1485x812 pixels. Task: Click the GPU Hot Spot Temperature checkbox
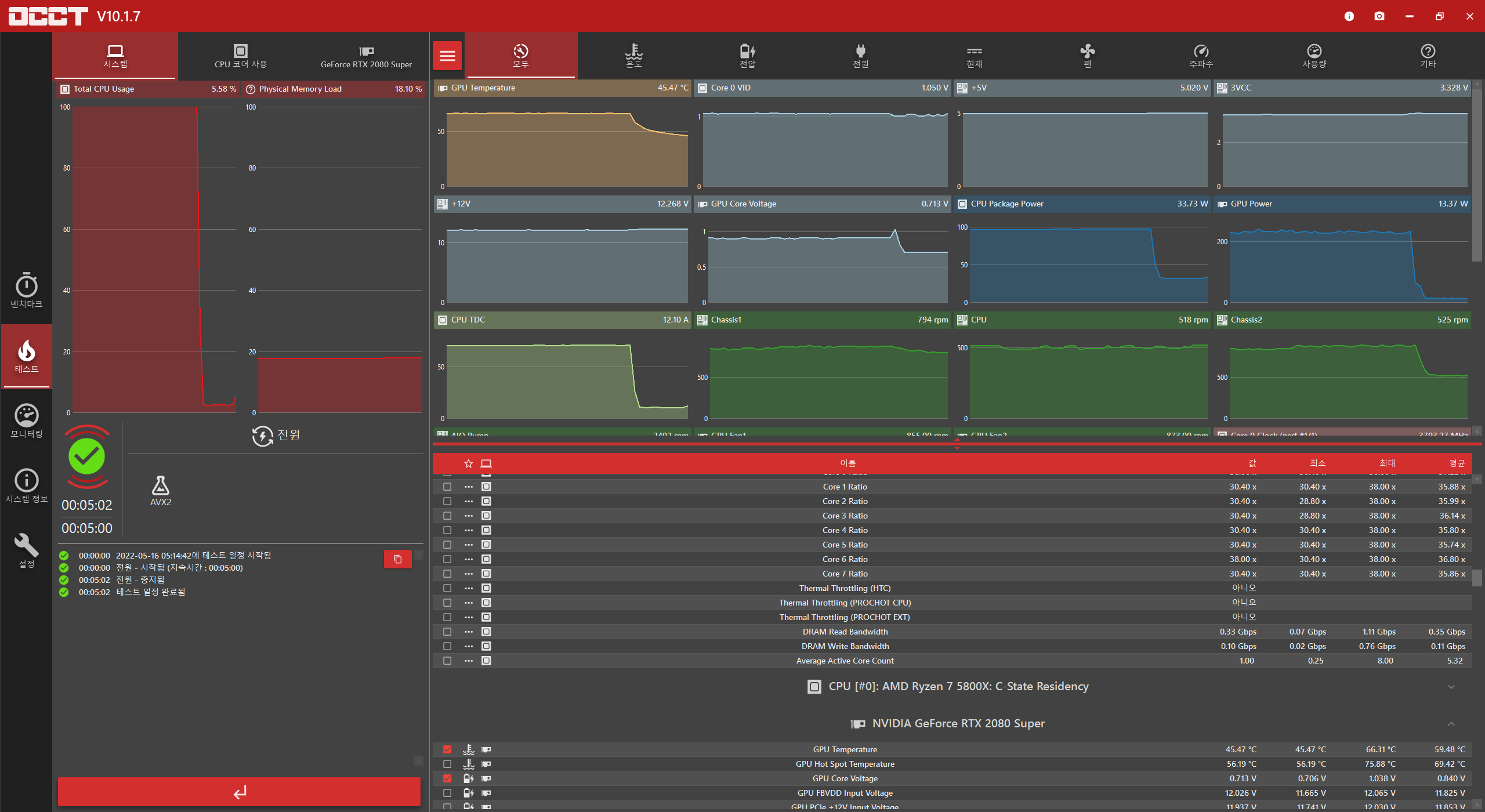point(447,764)
